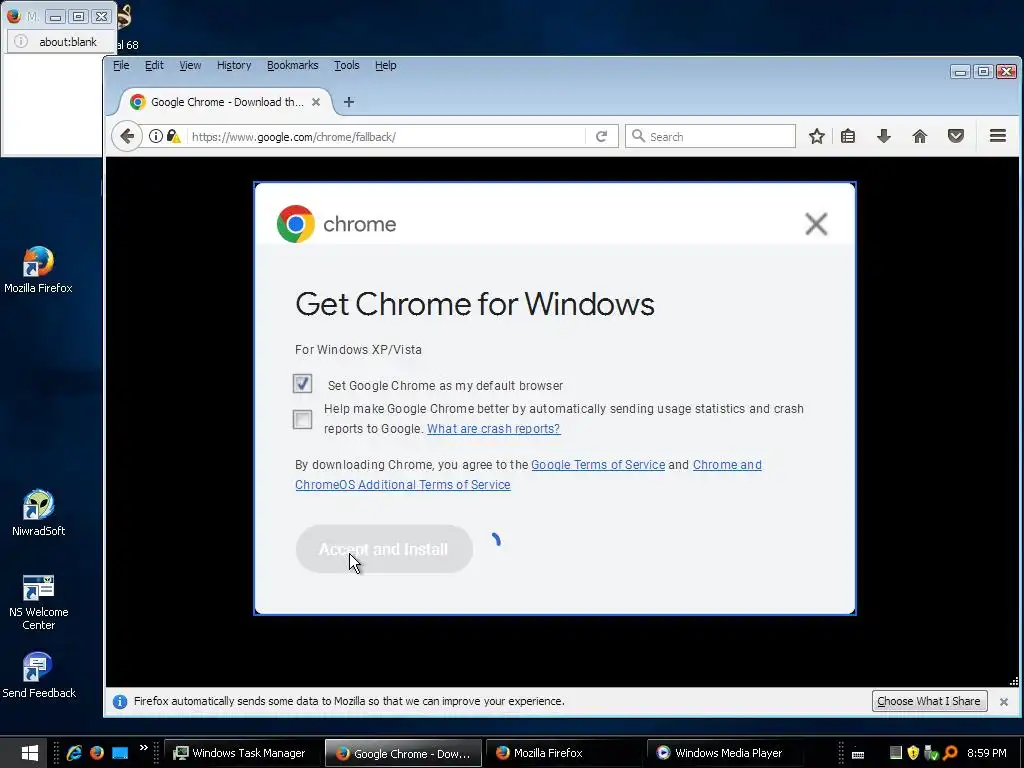1024x768 pixels.
Task: Open Send Feedback desktop shortcut
Action: (39, 675)
